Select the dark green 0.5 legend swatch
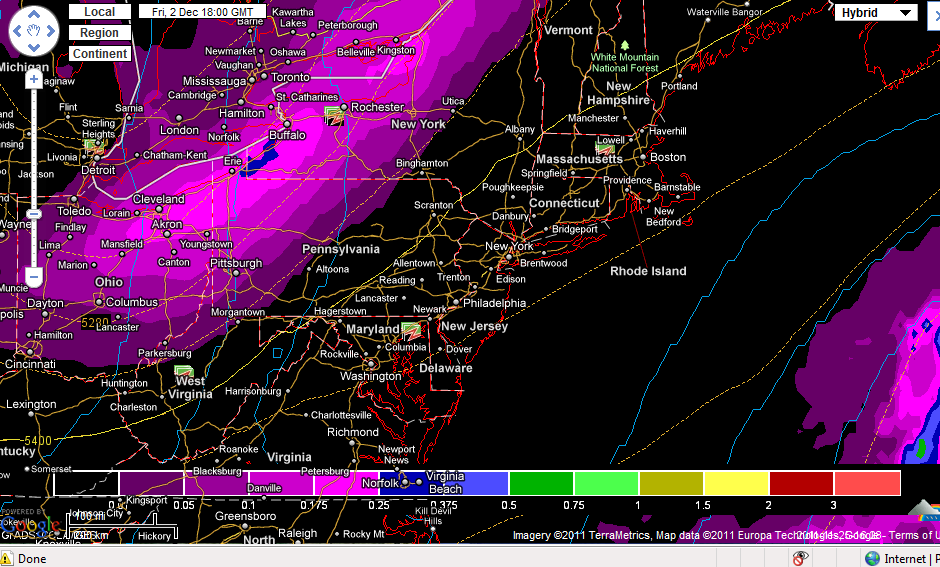This screenshot has width=940, height=567. [541, 483]
